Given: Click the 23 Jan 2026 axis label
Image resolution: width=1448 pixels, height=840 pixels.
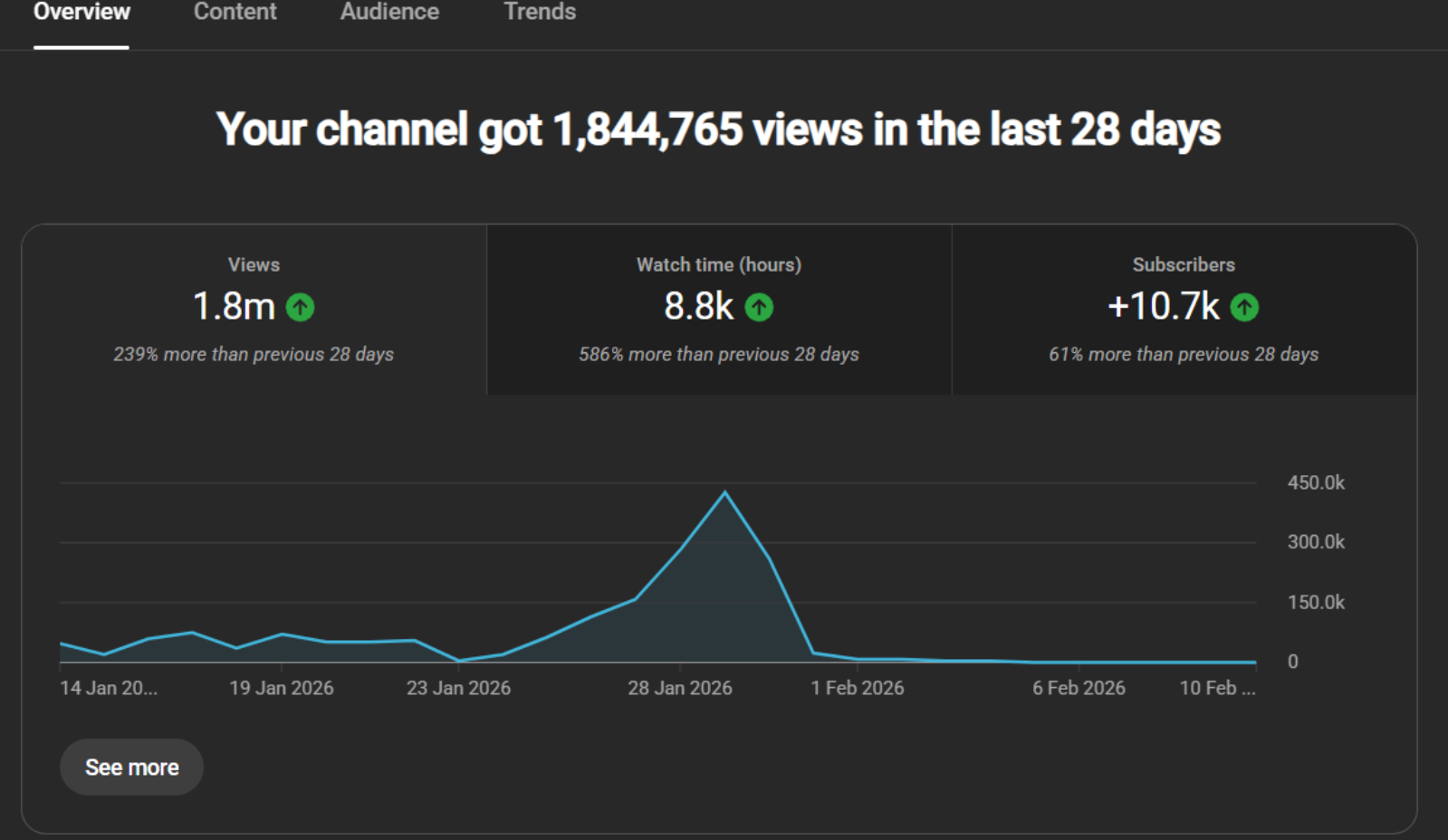Looking at the screenshot, I should [458, 688].
